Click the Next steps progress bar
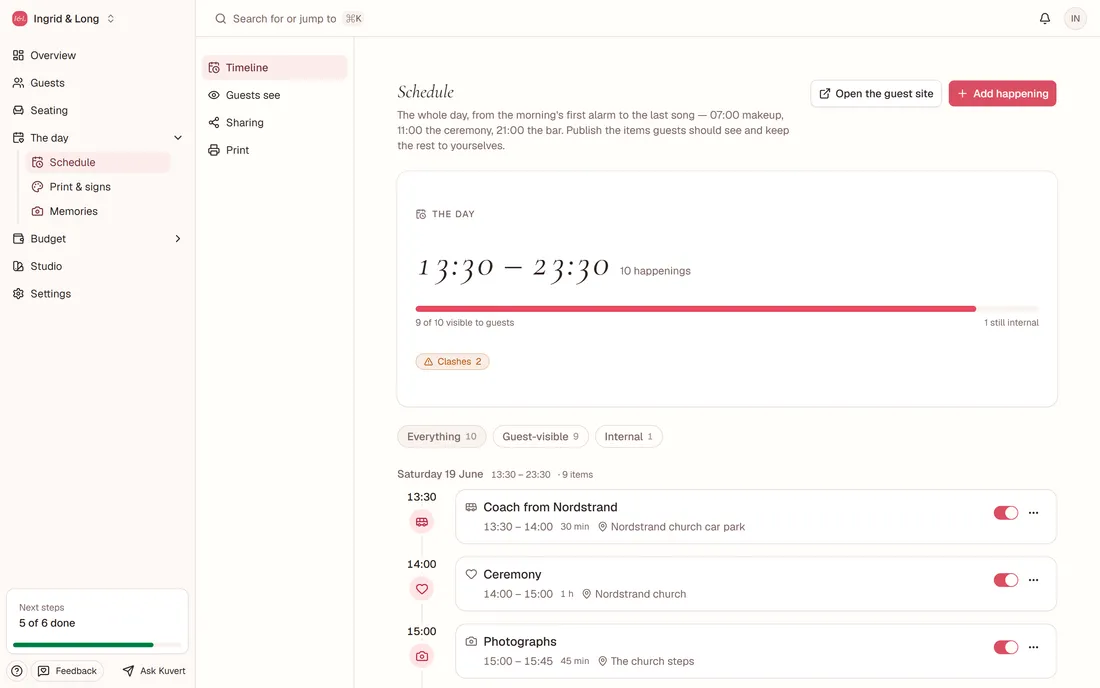The width and height of the screenshot is (1100, 688). 97,645
